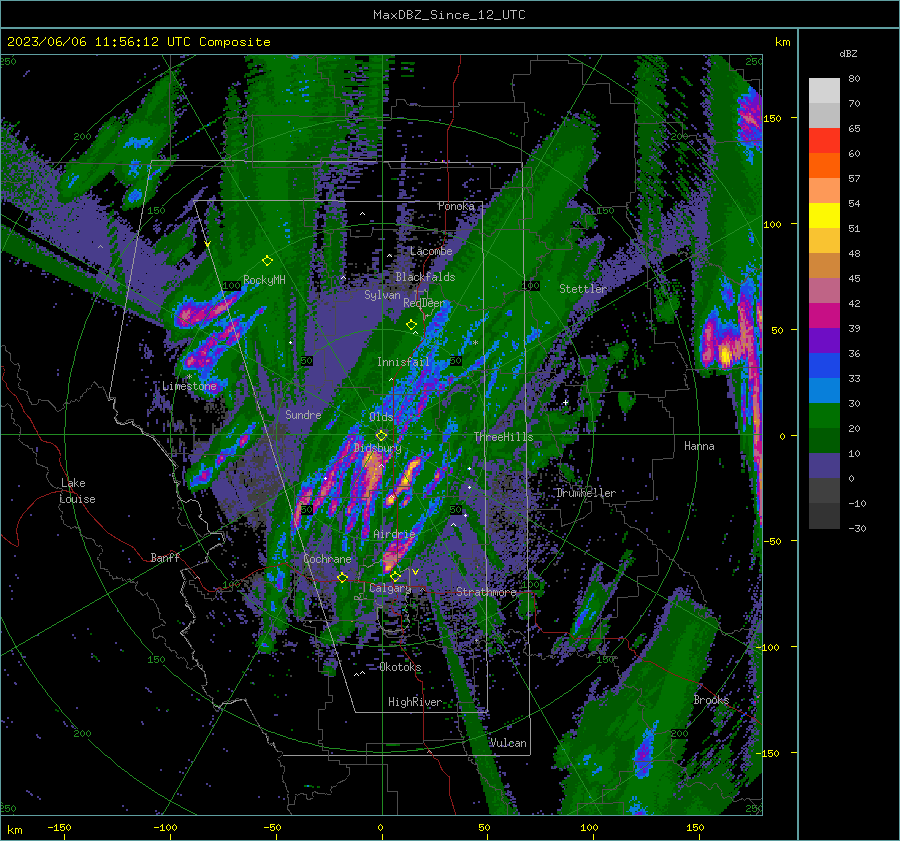Select the bright yellow 54 to 51 swatch
The image size is (900, 841).
824,215
